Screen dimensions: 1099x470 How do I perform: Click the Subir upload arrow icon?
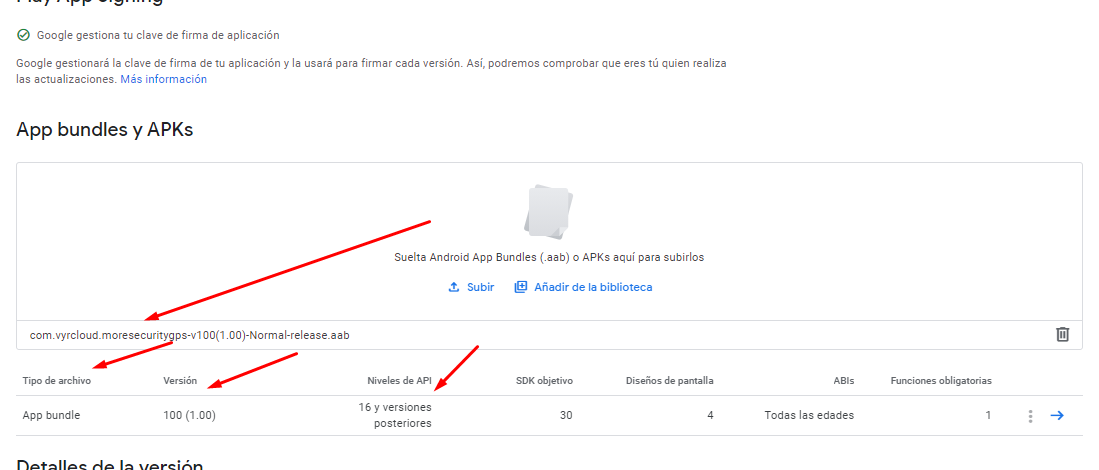pos(454,287)
